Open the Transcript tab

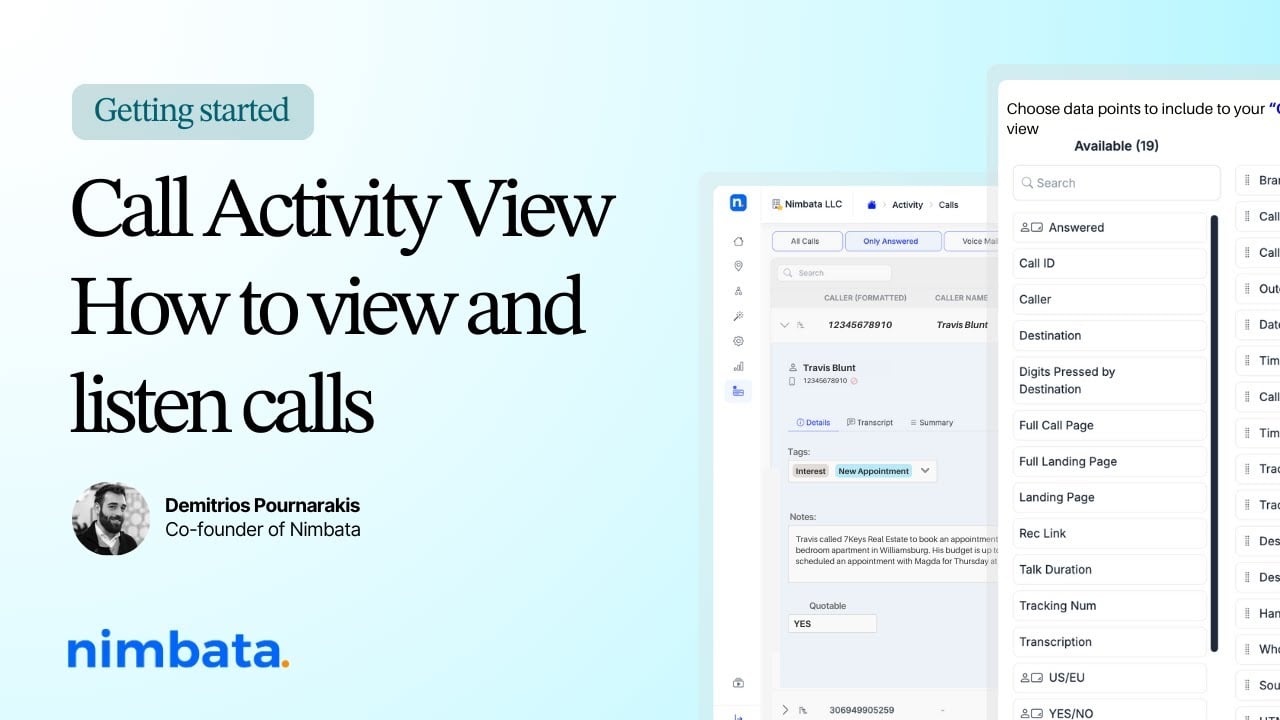point(870,423)
